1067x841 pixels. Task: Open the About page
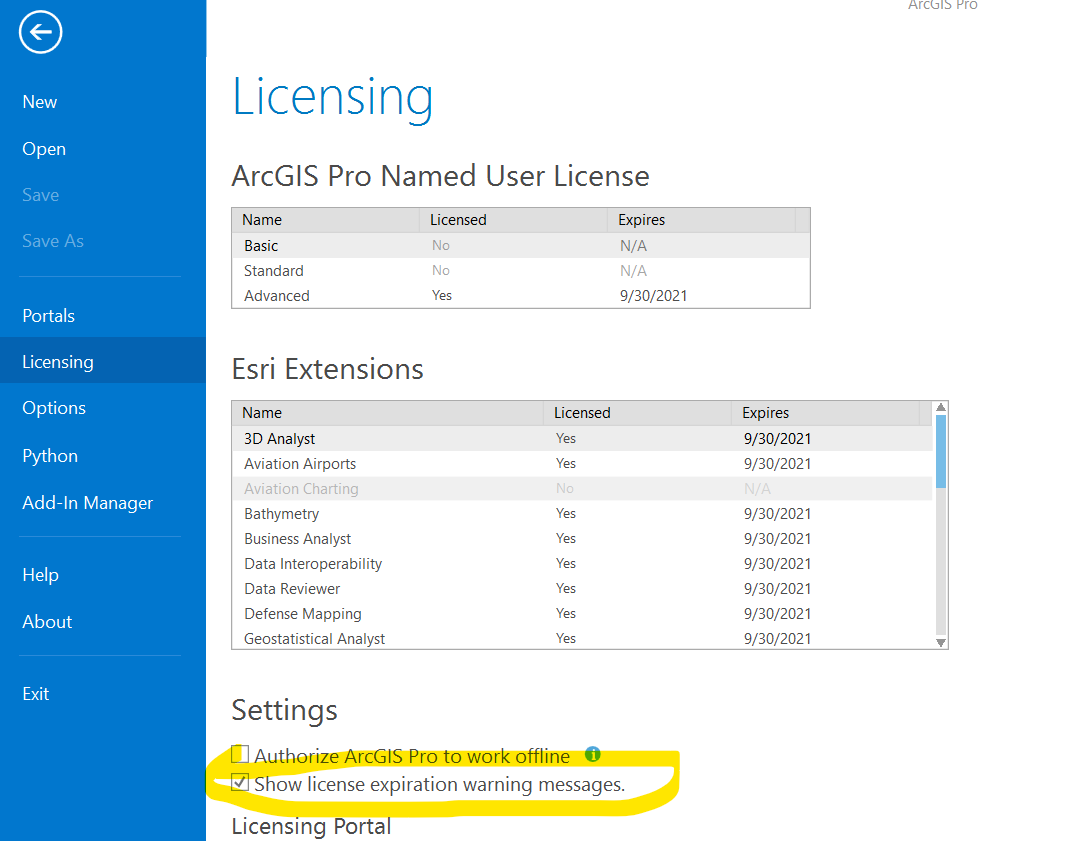pos(46,621)
